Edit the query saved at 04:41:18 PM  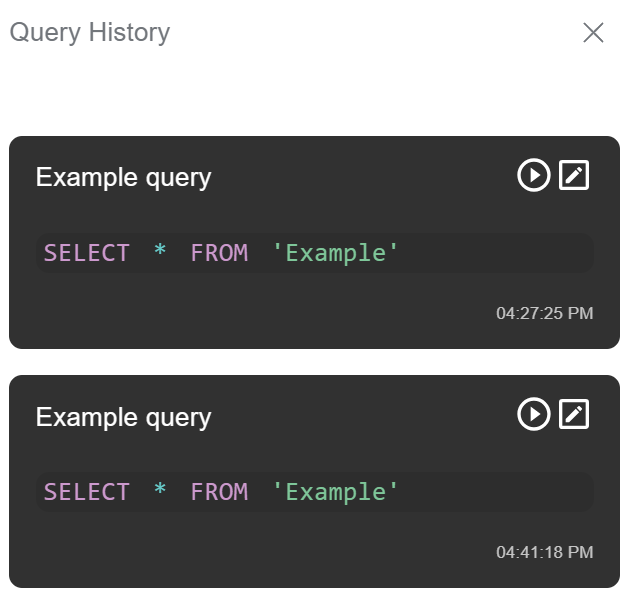coord(574,414)
